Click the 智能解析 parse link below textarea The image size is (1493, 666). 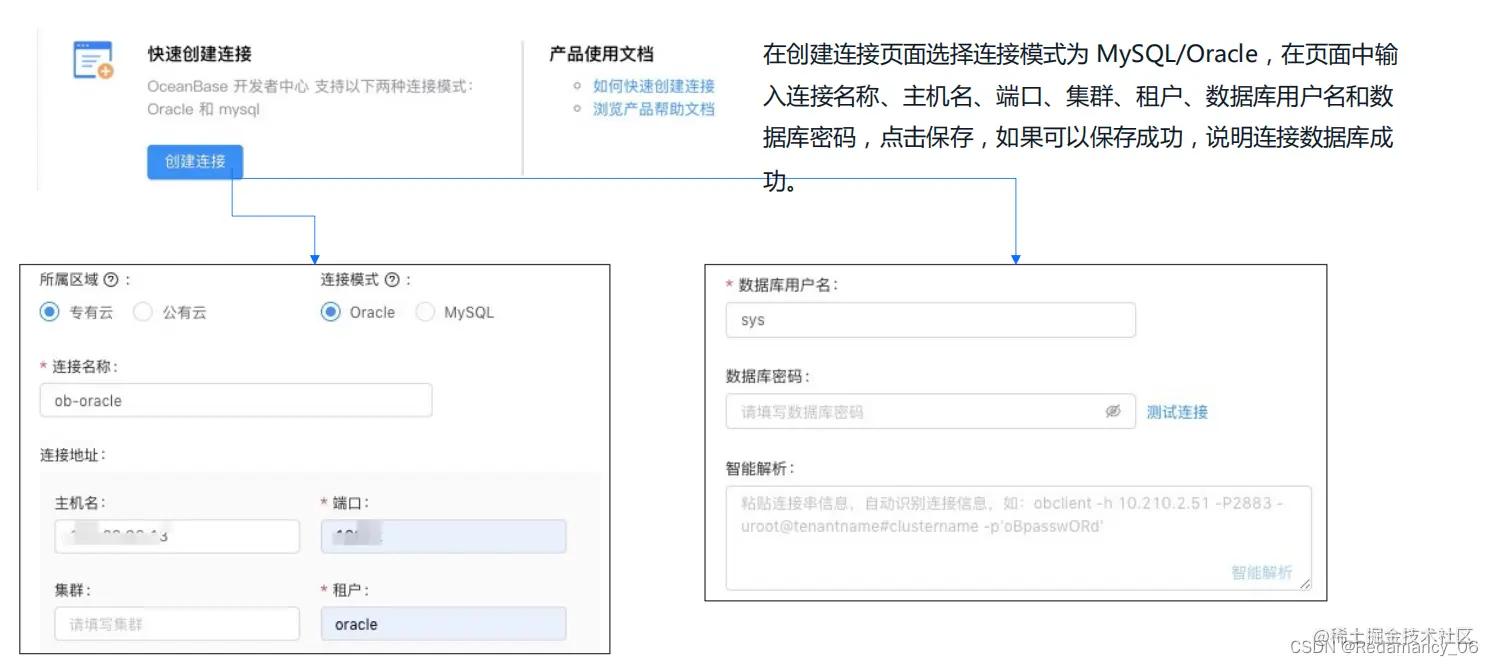point(1263,570)
